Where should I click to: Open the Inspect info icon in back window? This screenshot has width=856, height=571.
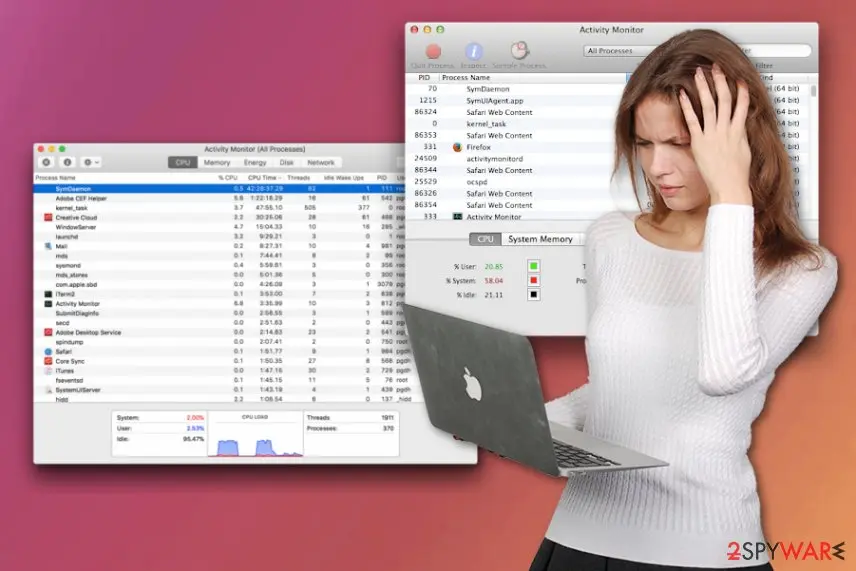click(x=473, y=51)
